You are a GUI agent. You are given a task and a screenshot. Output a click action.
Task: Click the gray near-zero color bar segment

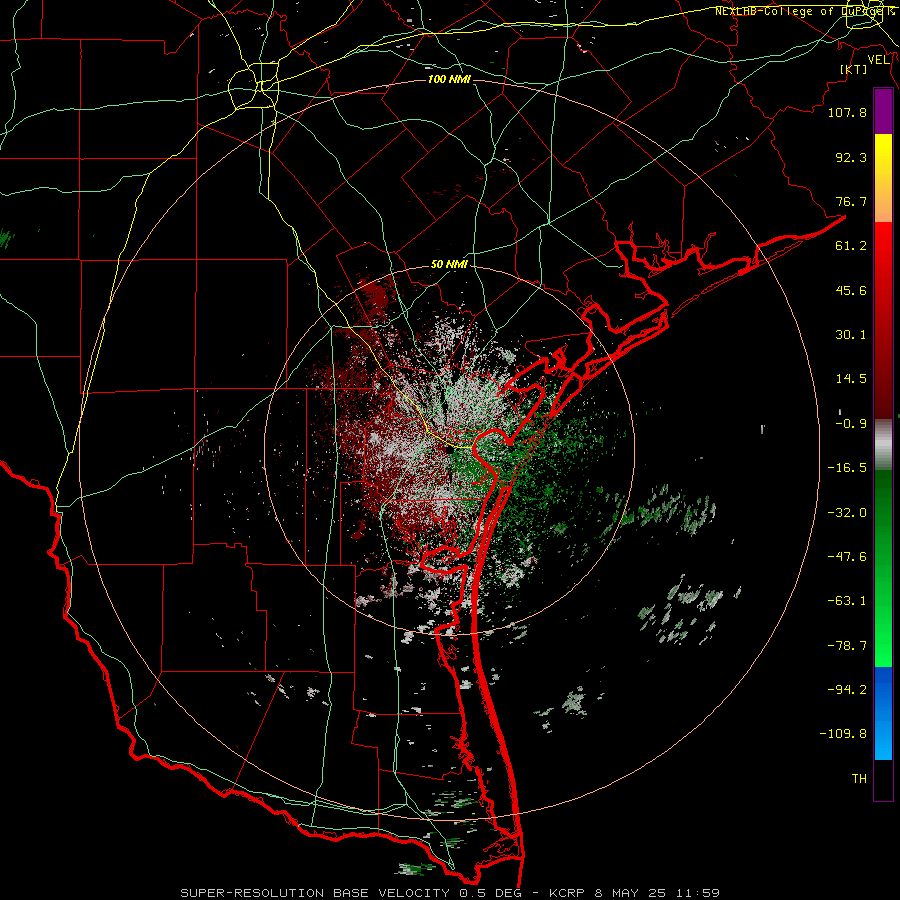coord(883,445)
